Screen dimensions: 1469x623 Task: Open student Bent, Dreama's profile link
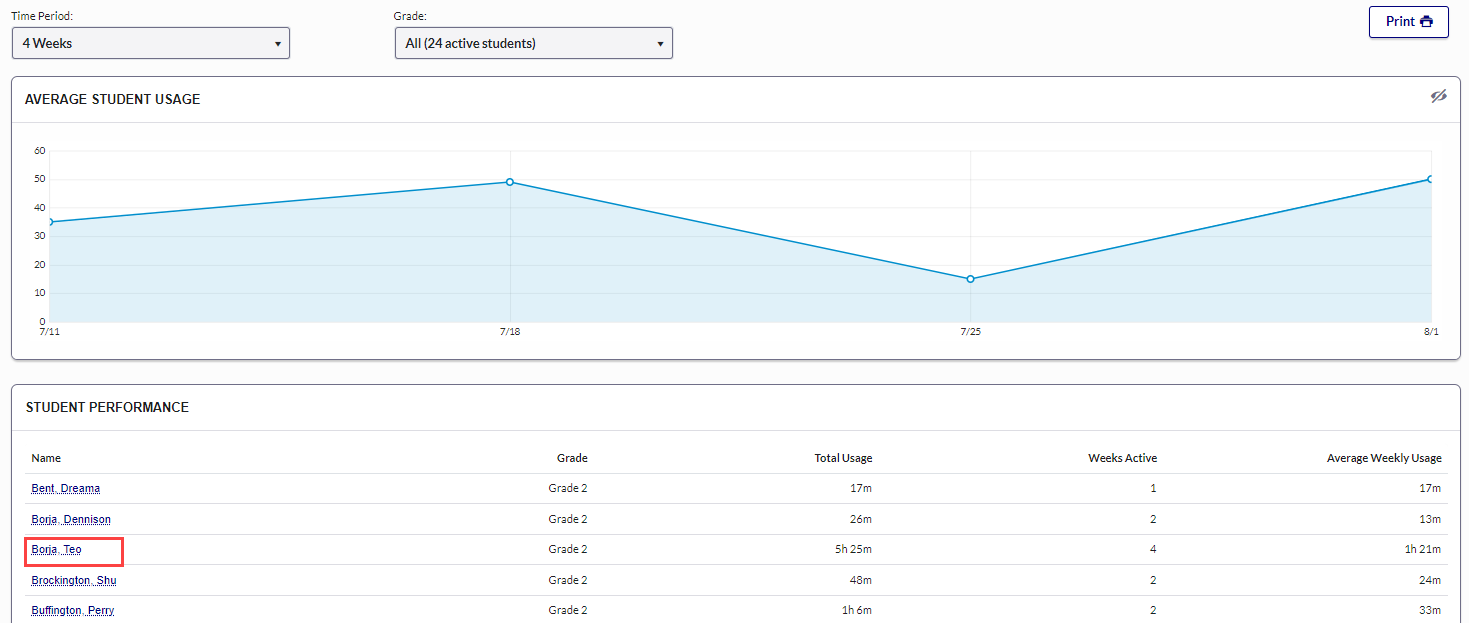coord(65,489)
